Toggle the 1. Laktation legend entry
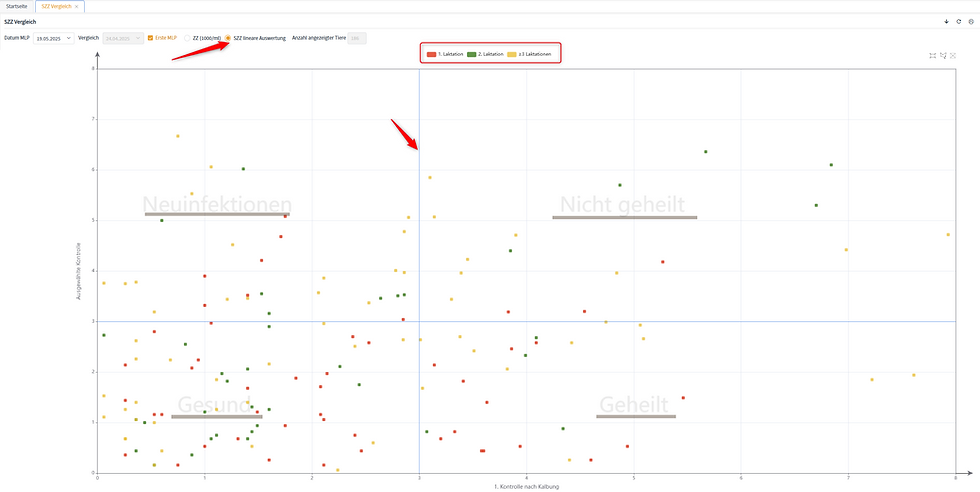Viewport: 980px width, 492px height. tap(445, 54)
